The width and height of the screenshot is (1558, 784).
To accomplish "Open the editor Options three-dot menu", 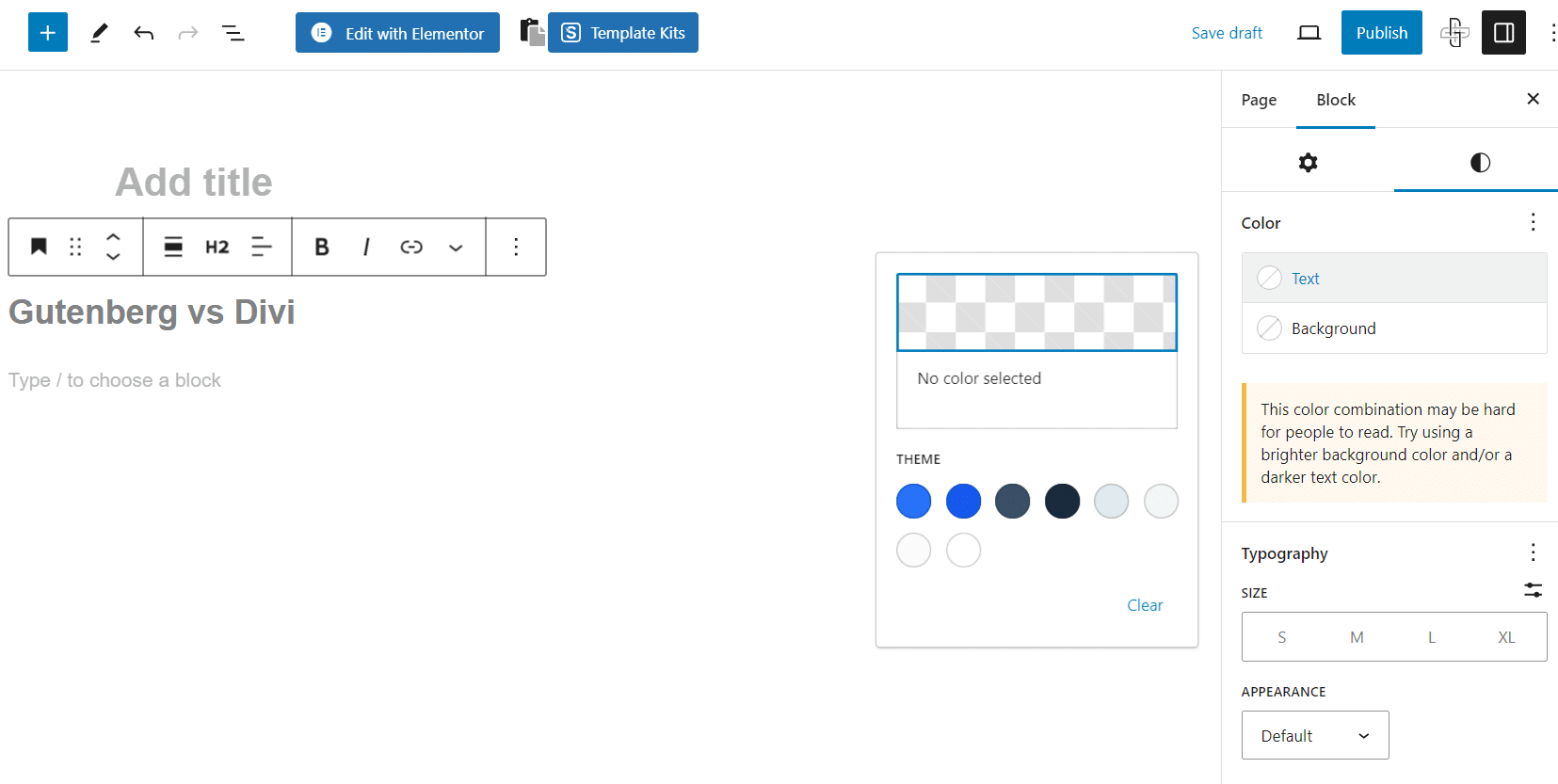I will tap(1552, 33).
